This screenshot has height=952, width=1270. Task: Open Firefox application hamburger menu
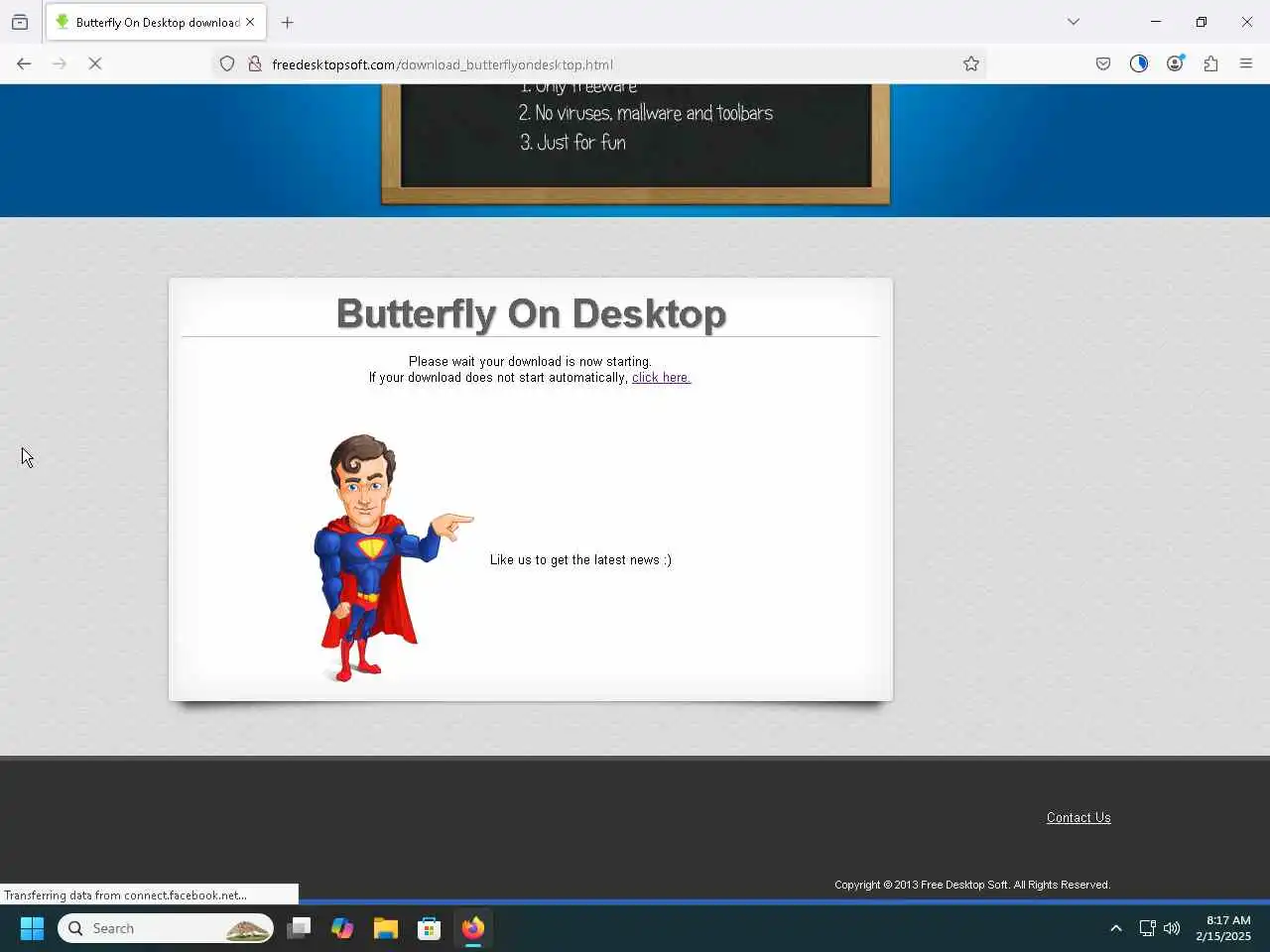coord(1246,63)
